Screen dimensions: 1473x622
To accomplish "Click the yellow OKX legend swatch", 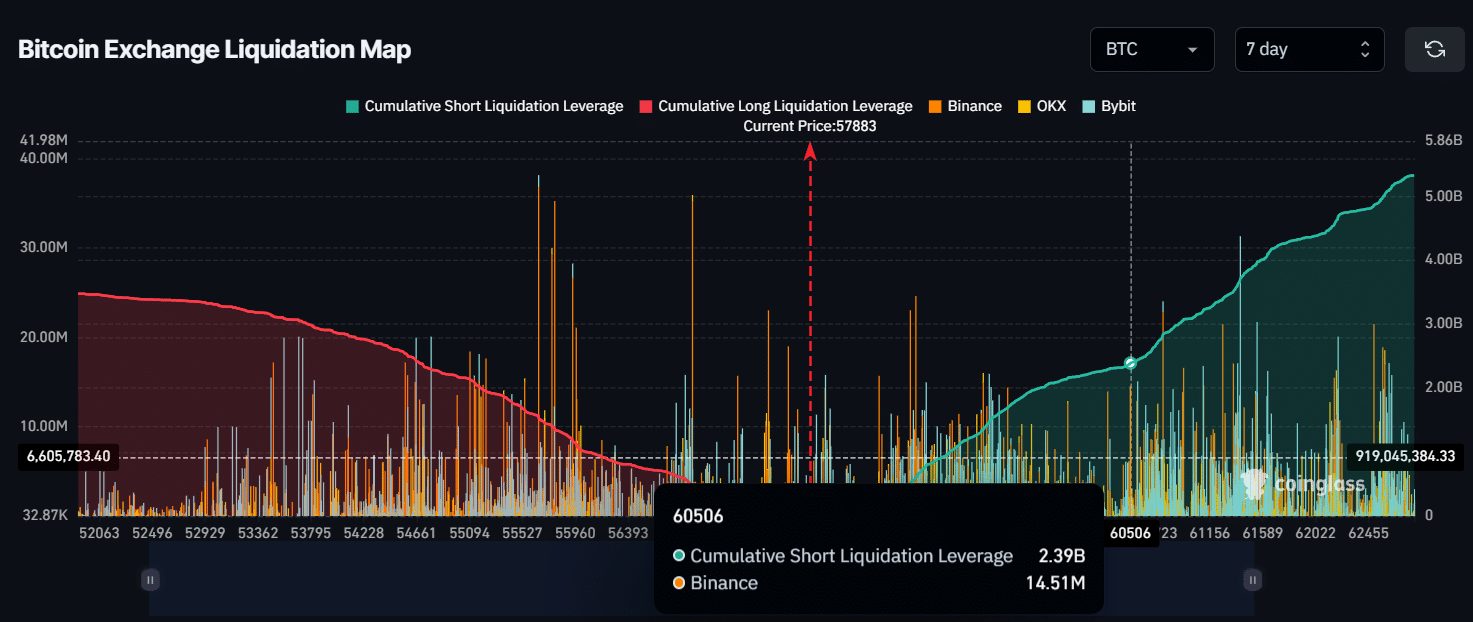I will point(1024,106).
